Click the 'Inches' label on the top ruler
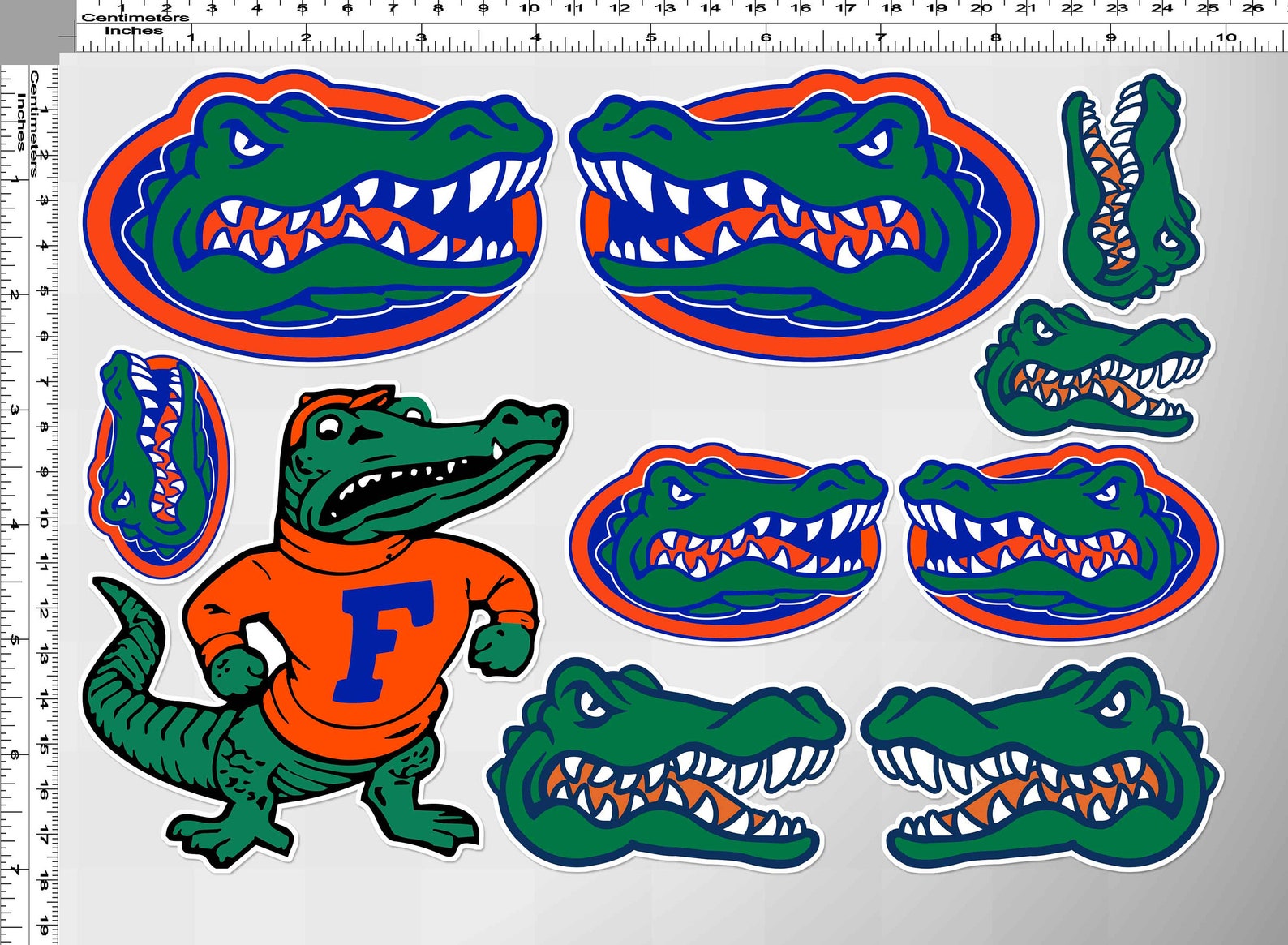1288x945 pixels. (134, 31)
